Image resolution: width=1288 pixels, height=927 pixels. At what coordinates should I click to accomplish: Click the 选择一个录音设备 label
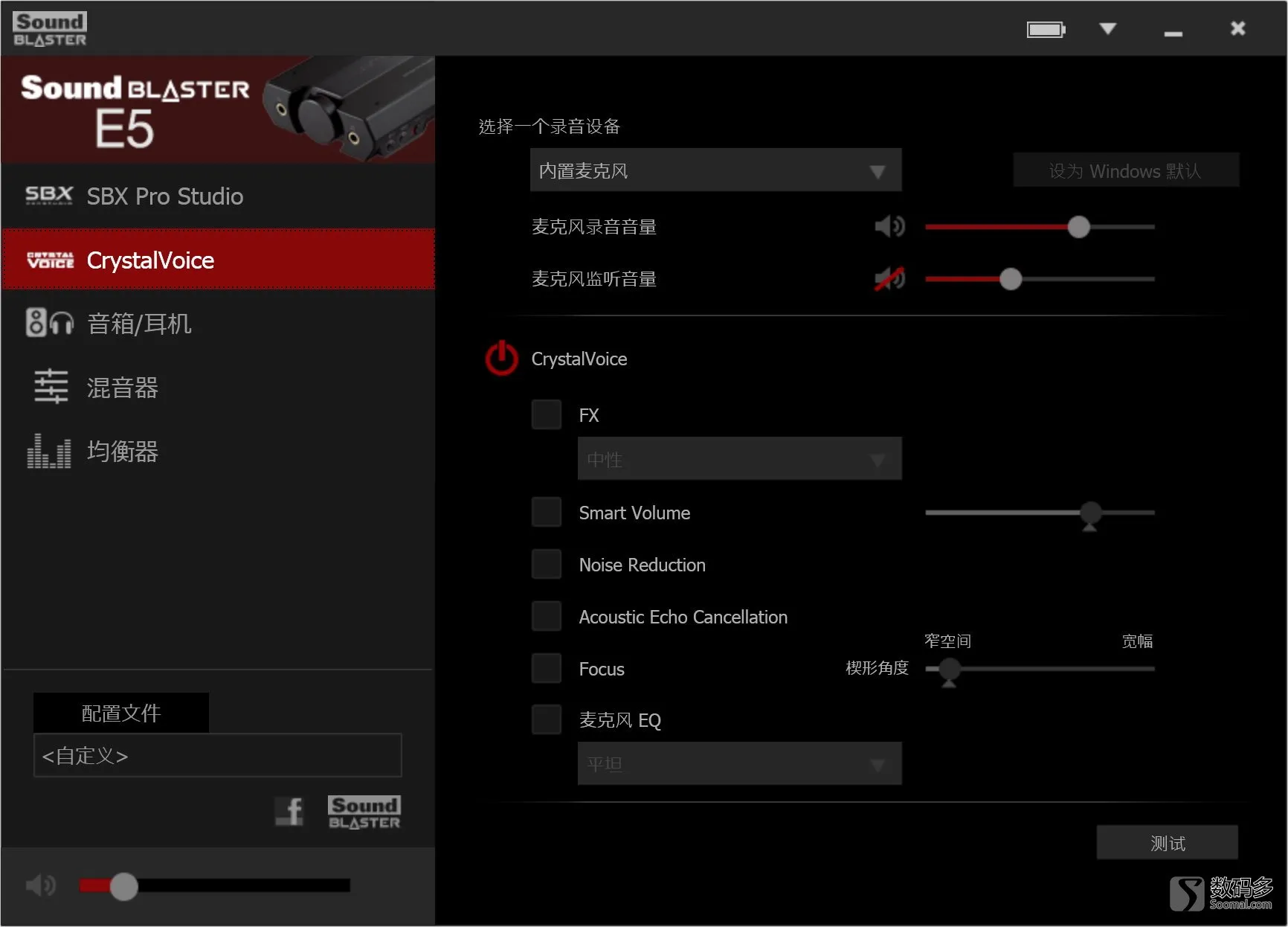click(x=550, y=126)
